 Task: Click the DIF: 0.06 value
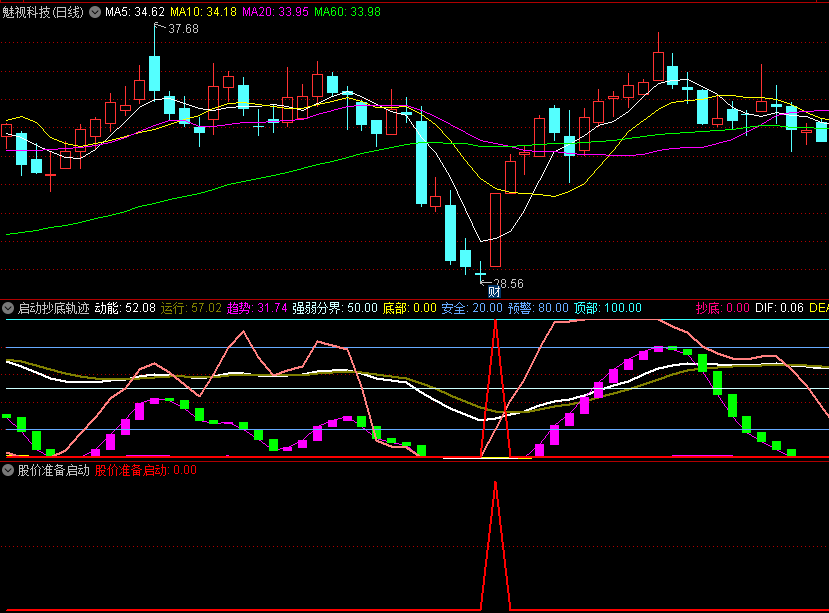(x=779, y=308)
